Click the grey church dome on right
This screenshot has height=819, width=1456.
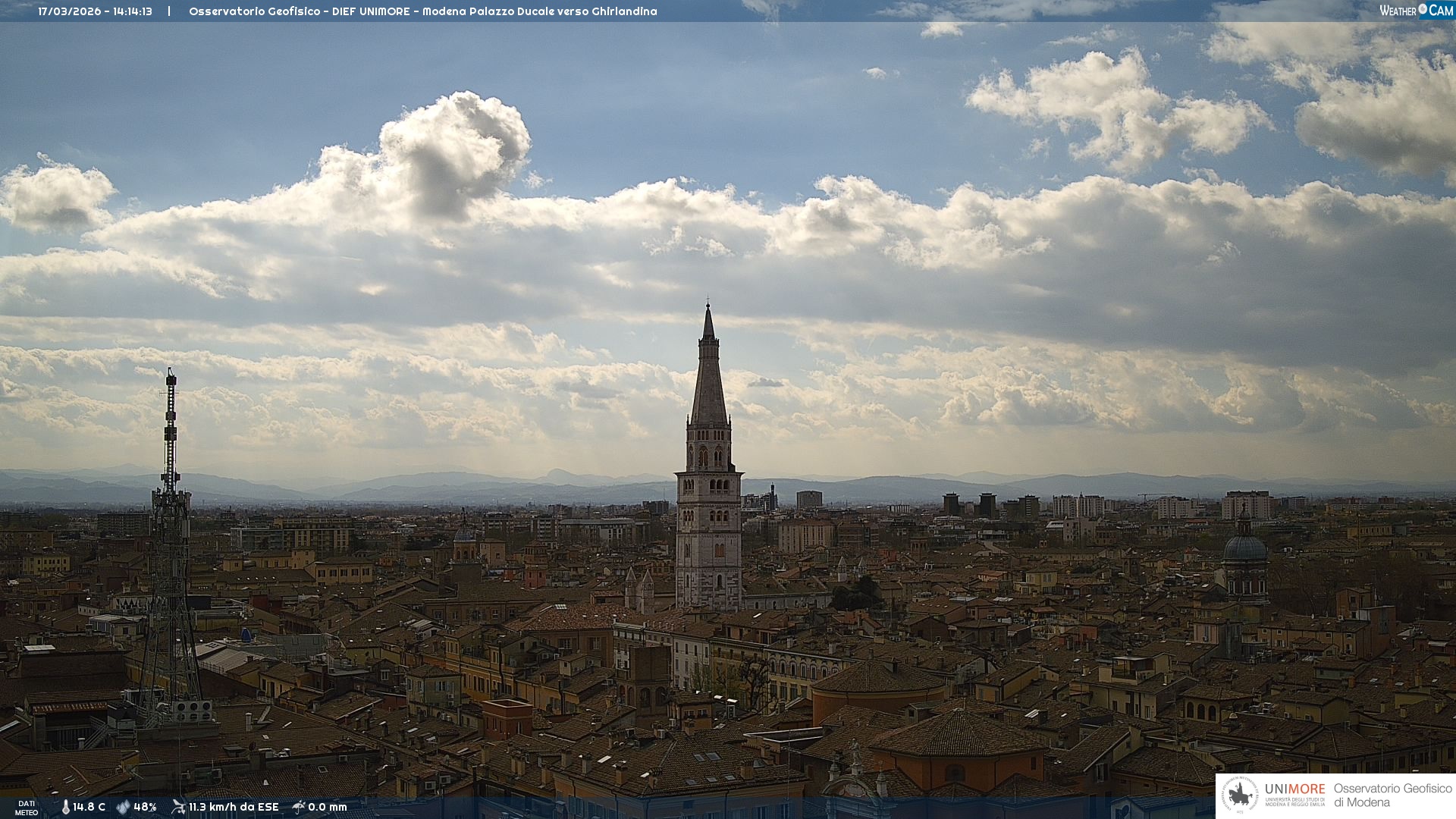tap(1245, 548)
